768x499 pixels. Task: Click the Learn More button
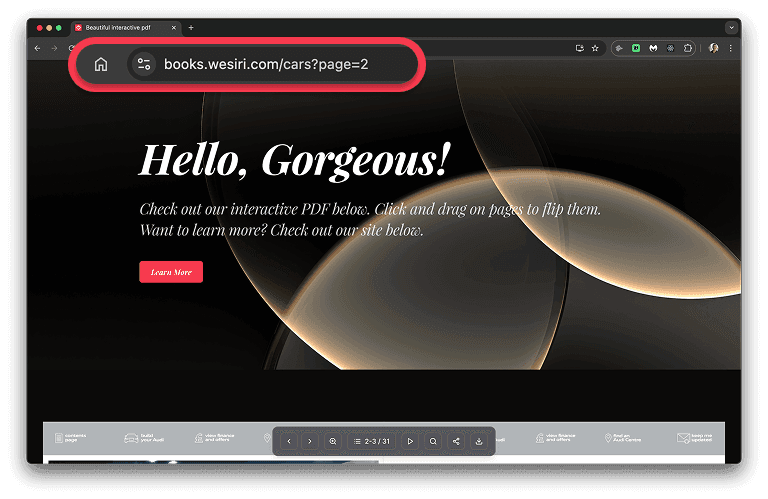click(171, 272)
